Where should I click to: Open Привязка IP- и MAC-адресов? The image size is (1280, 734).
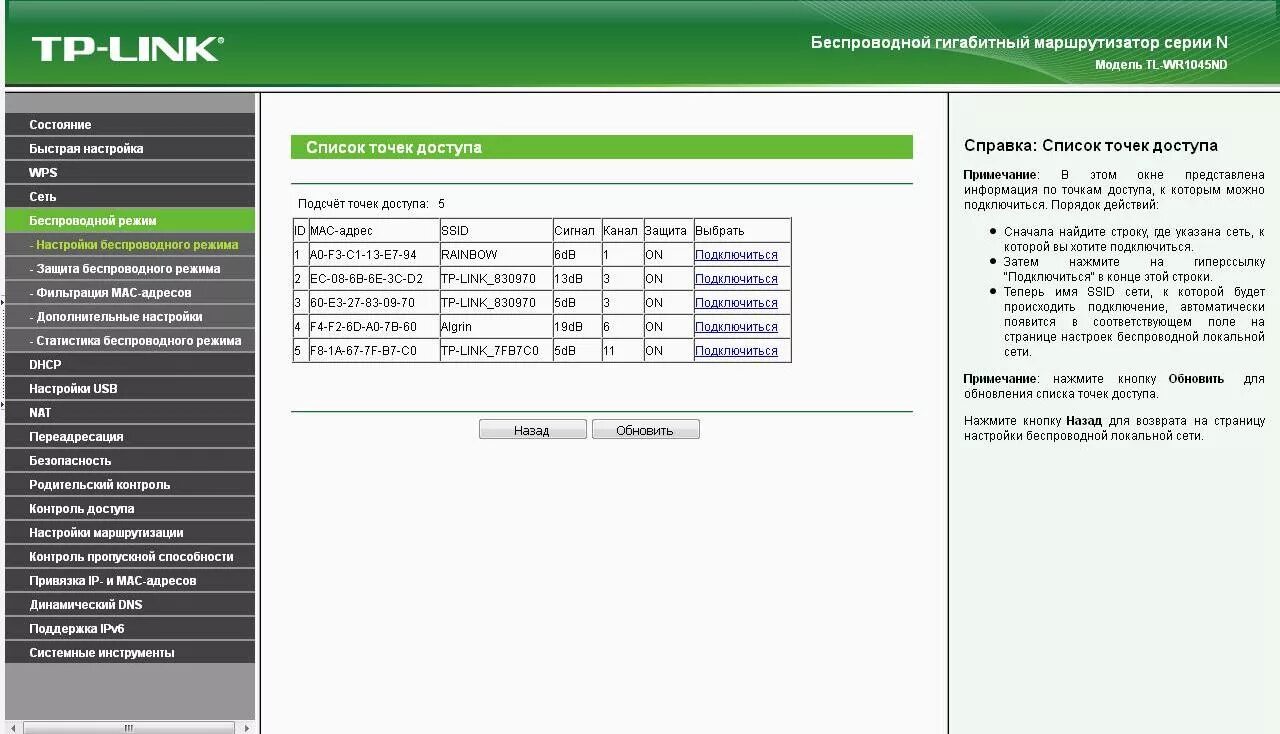(x=130, y=580)
